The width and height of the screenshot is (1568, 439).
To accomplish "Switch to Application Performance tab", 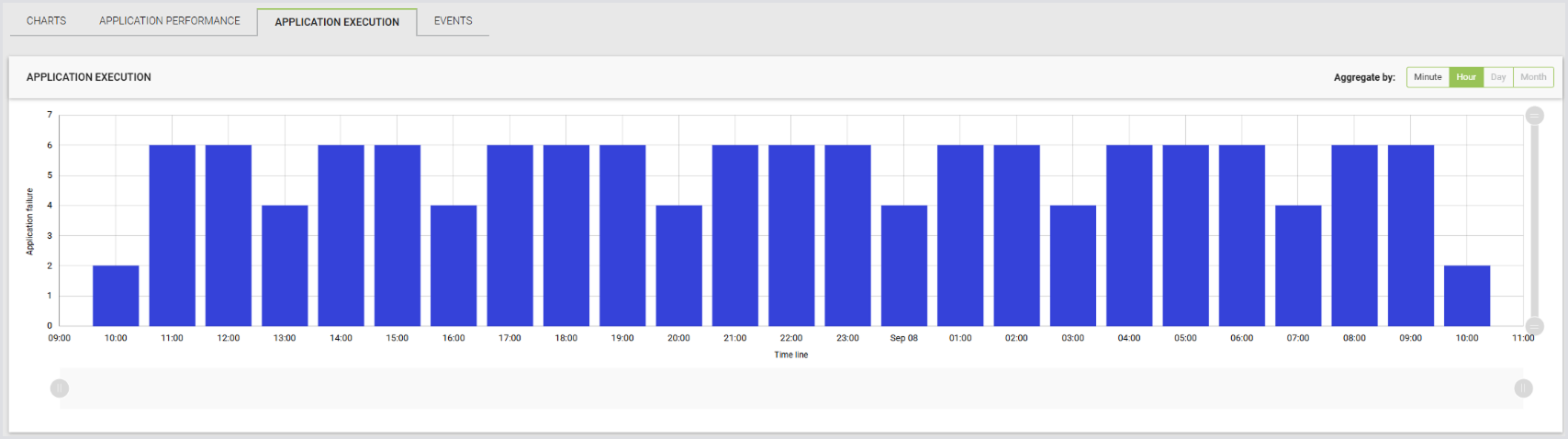I will pyautogui.click(x=170, y=21).
